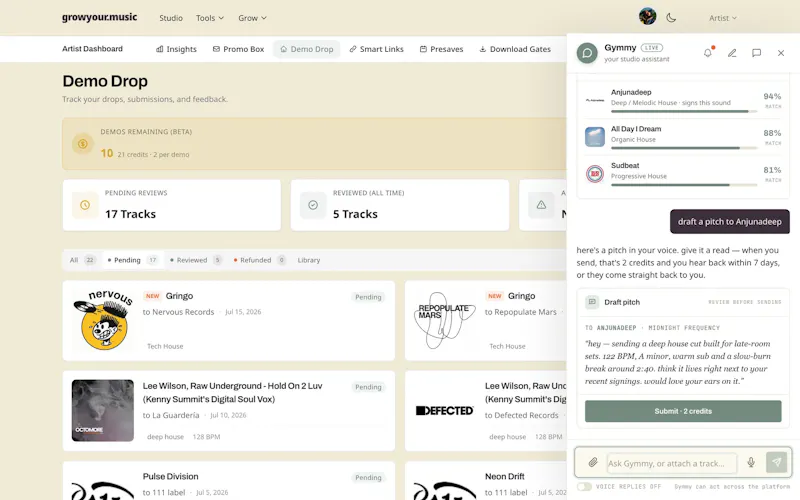Select the Refunded filter tab

(259, 260)
